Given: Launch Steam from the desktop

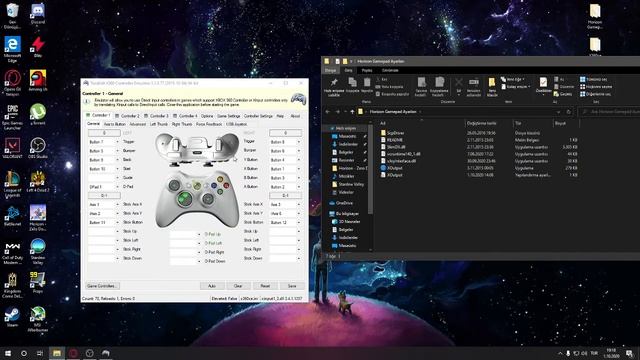Looking at the screenshot, I should tap(12, 317).
